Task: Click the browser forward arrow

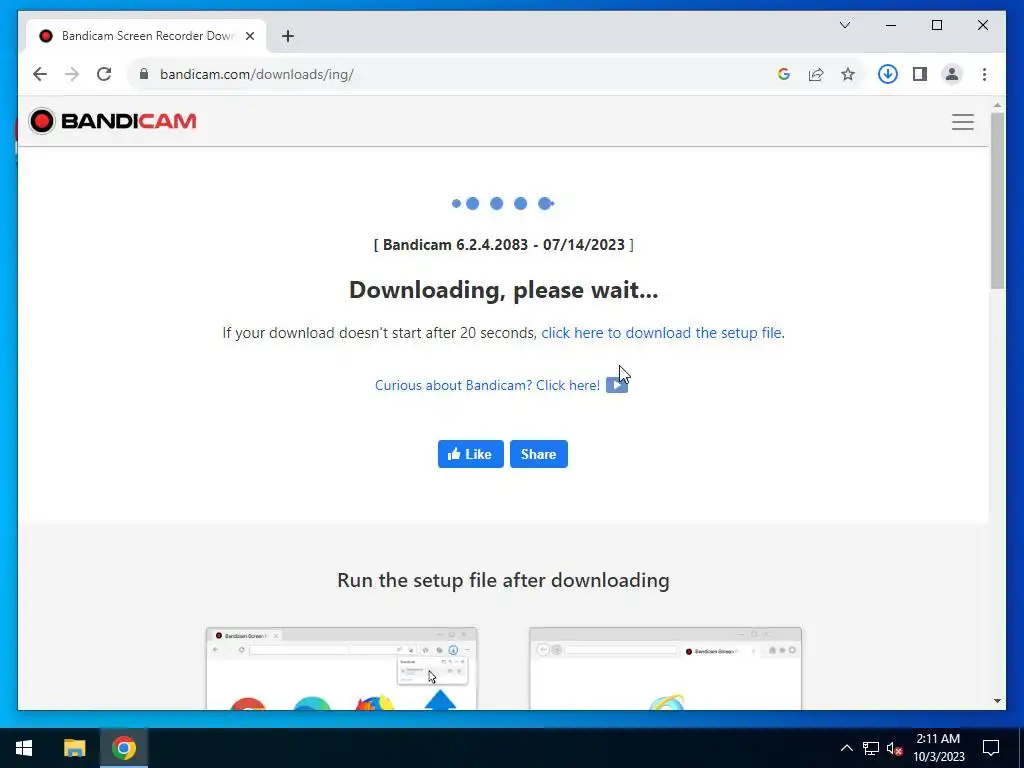Action: pos(72,74)
